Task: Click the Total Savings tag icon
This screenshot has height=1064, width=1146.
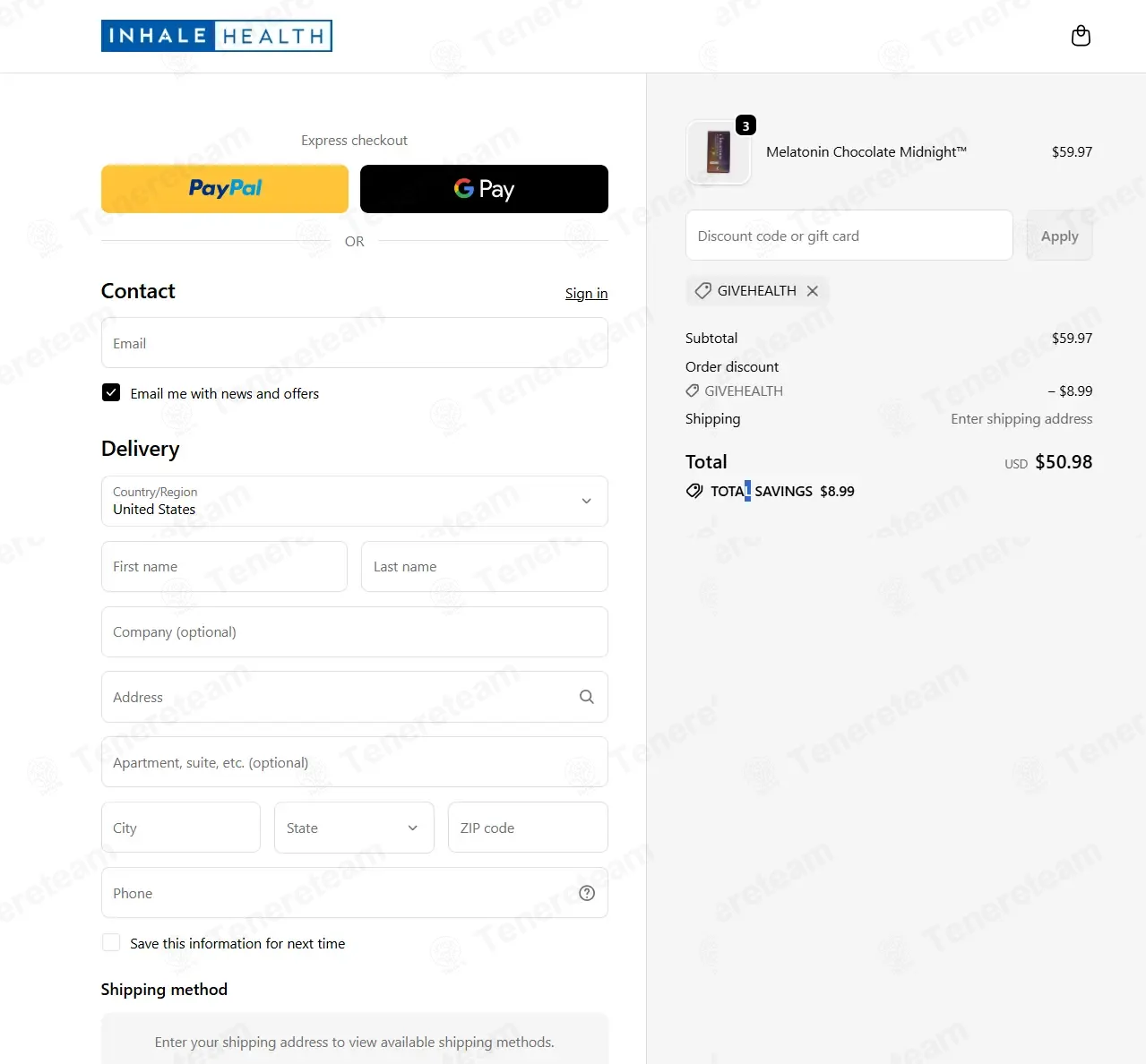Action: (694, 491)
